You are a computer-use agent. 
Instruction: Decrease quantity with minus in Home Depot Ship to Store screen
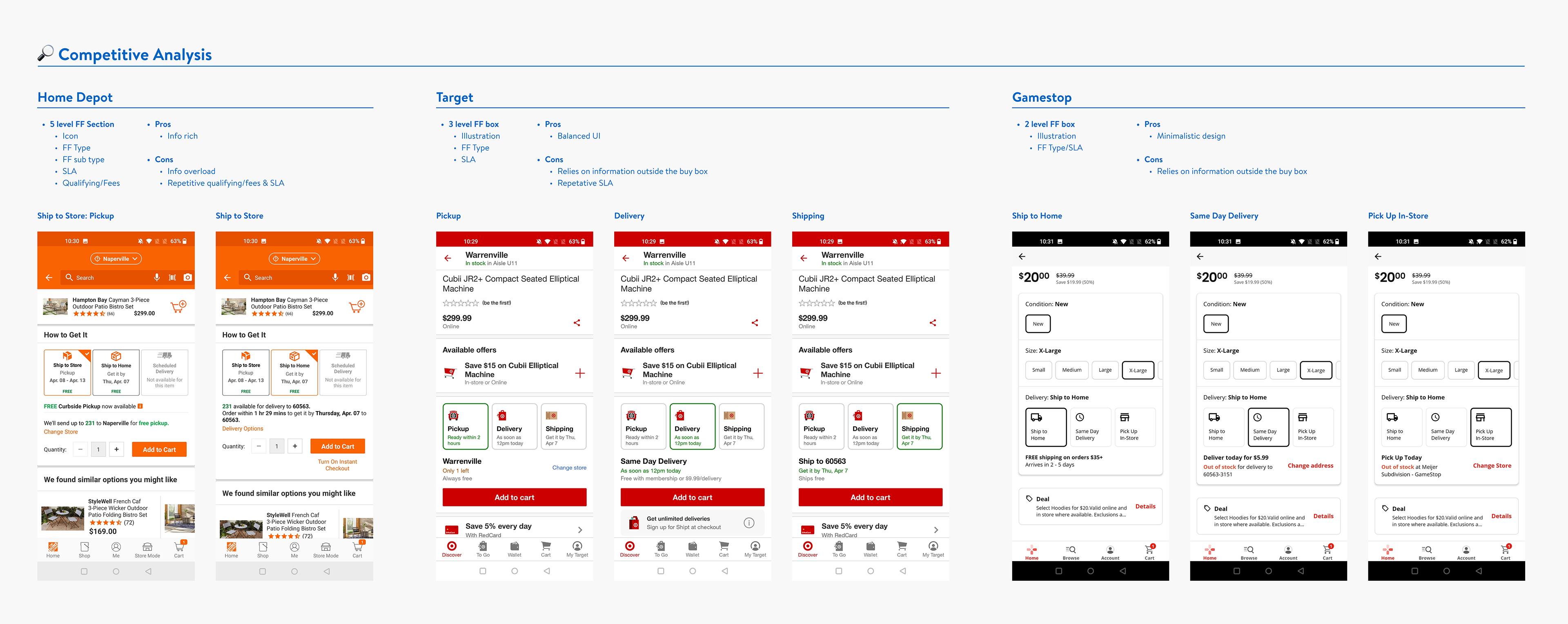coord(259,446)
